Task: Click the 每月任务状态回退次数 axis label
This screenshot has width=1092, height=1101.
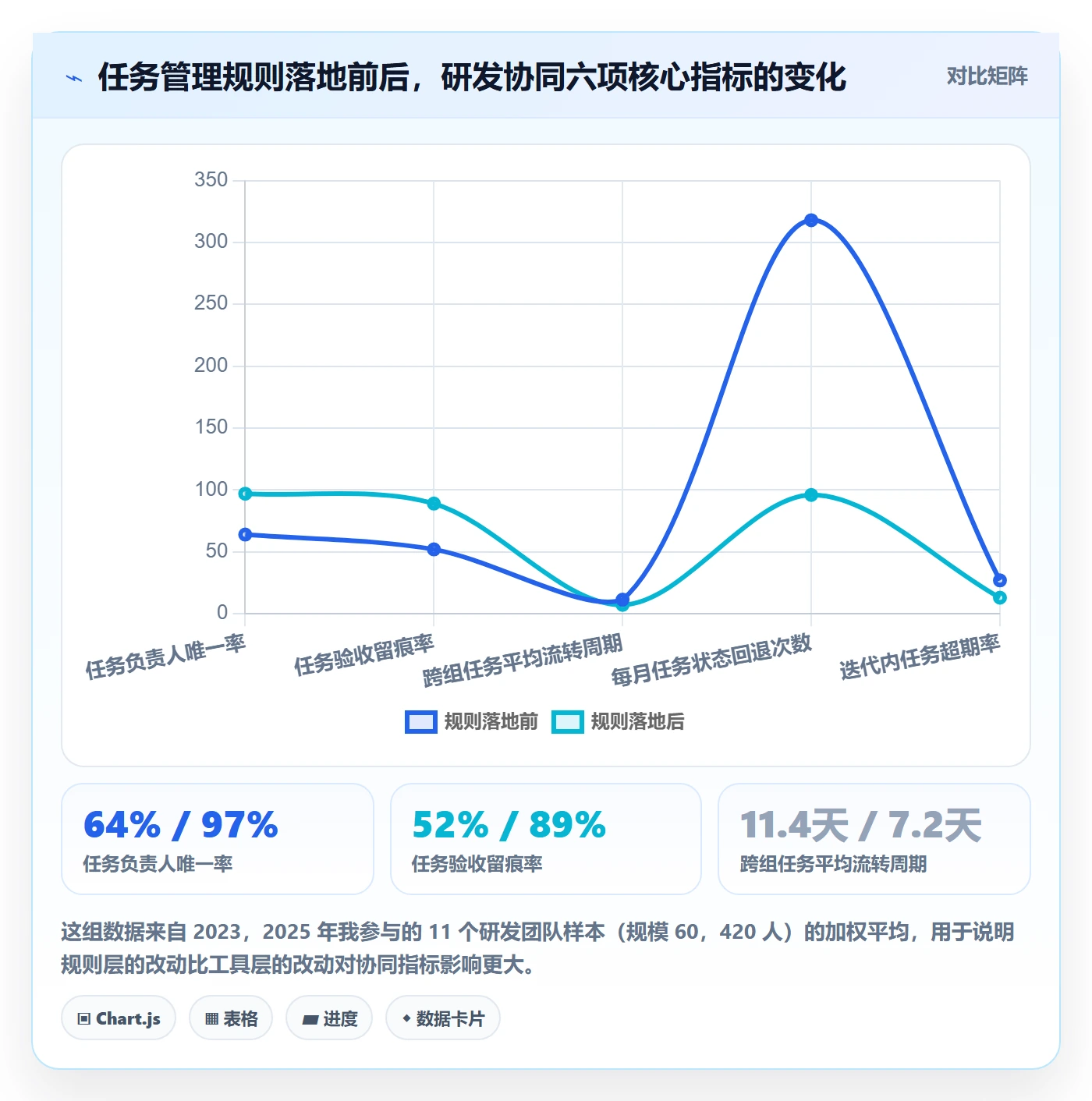Action: pyautogui.click(x=711, y=660)
